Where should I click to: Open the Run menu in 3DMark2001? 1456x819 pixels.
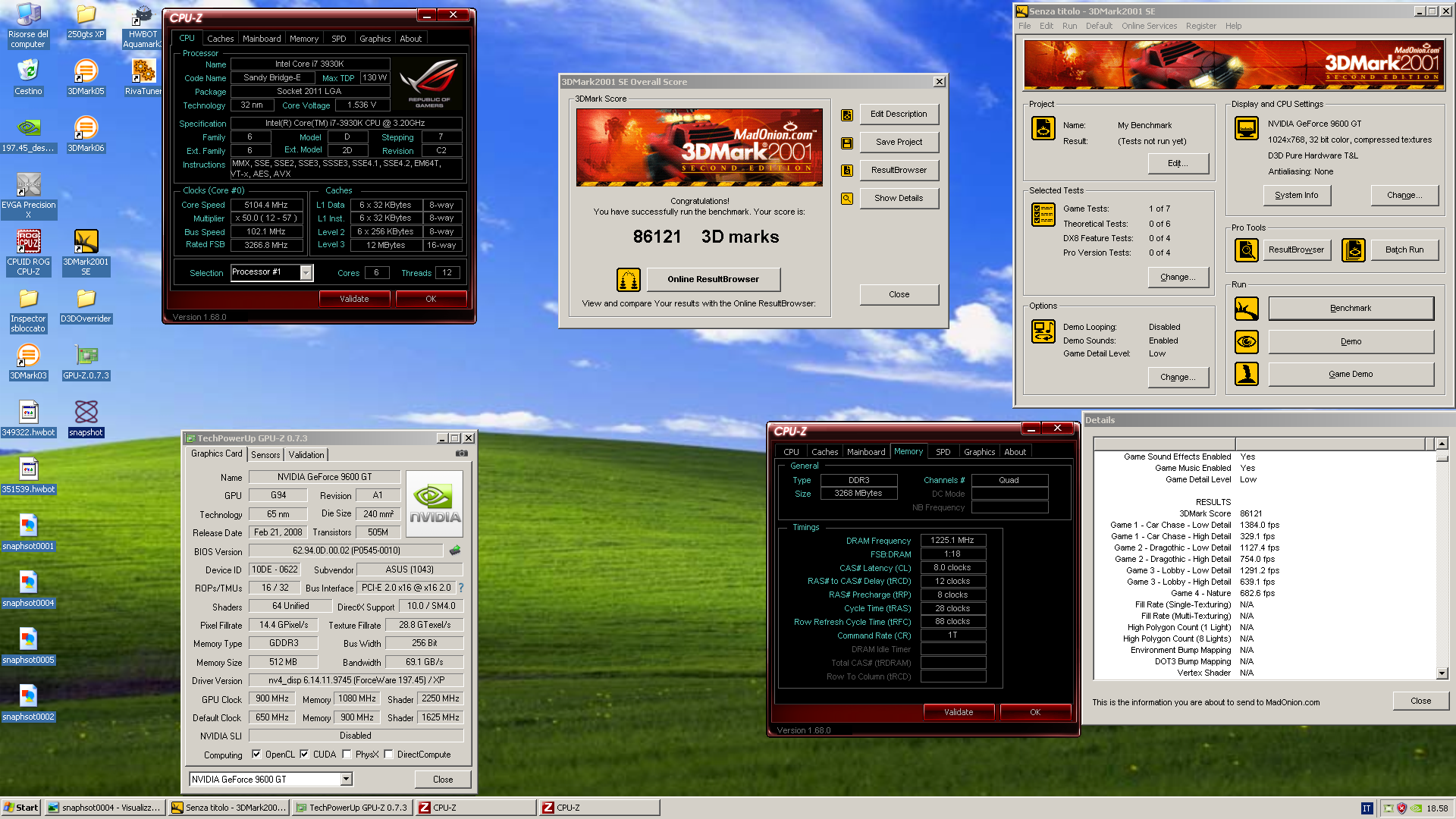(x=1069, y=26)
